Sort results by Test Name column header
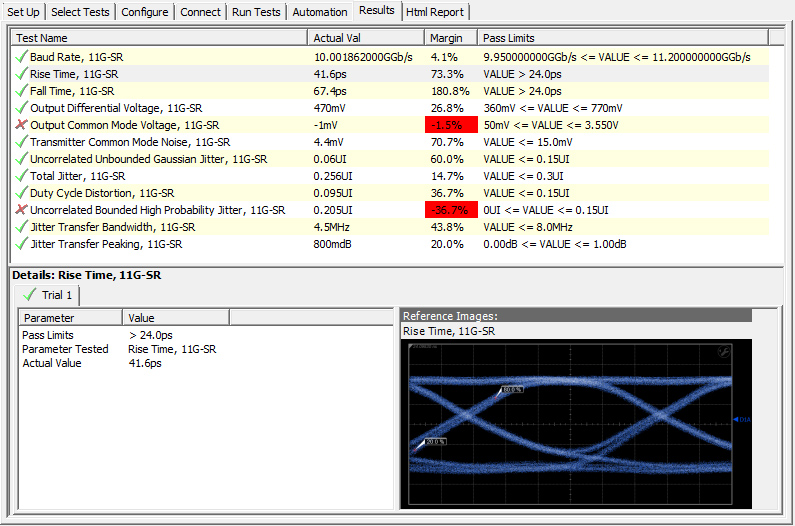 (160, 37)
